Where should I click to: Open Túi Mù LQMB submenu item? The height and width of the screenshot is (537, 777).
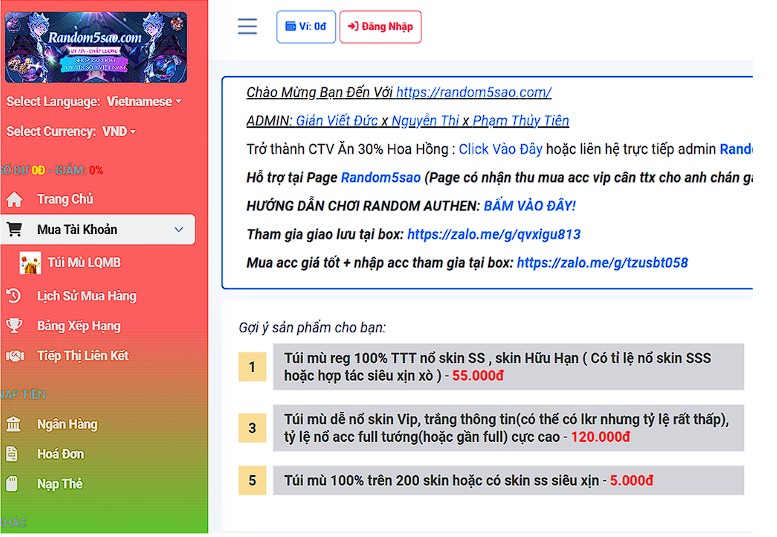coord(84,263)
